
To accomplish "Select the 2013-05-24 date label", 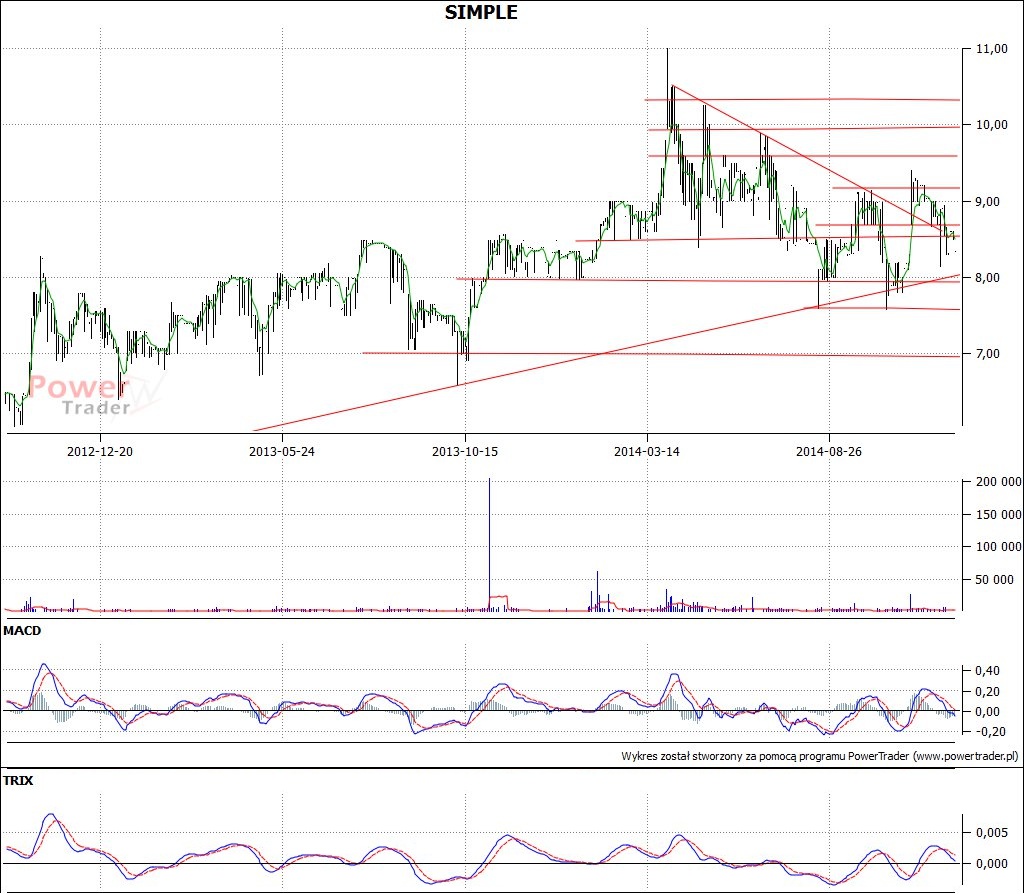I will click(x=281, y=451).
